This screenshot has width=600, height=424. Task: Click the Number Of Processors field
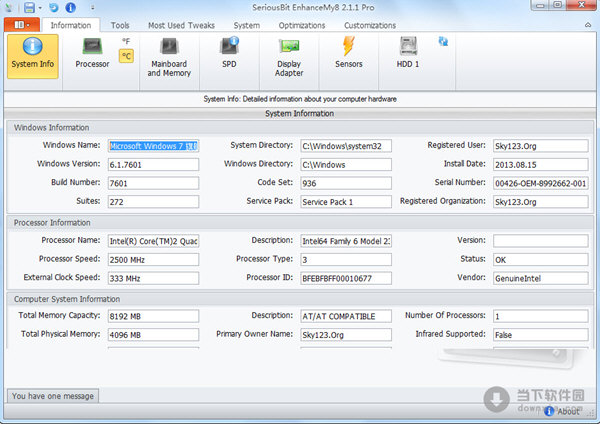pyautogui.click(x=541, y=316)
